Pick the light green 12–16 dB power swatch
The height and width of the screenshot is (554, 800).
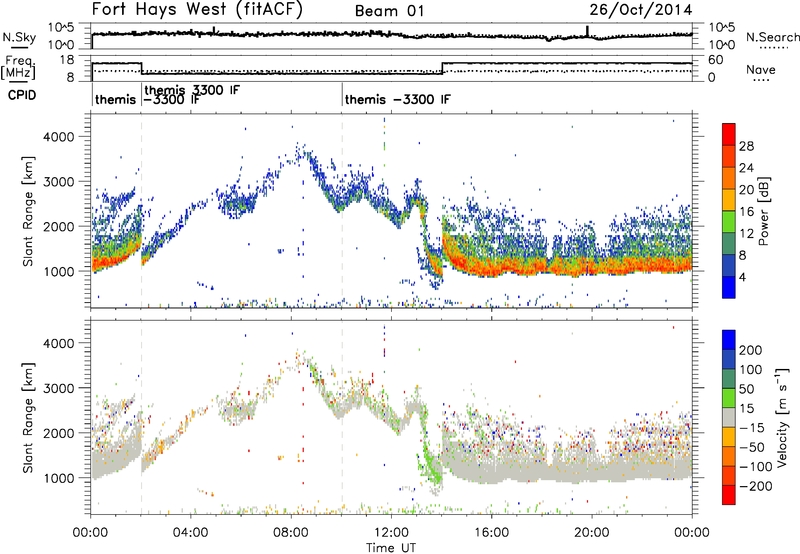click(x=729, y=221)
